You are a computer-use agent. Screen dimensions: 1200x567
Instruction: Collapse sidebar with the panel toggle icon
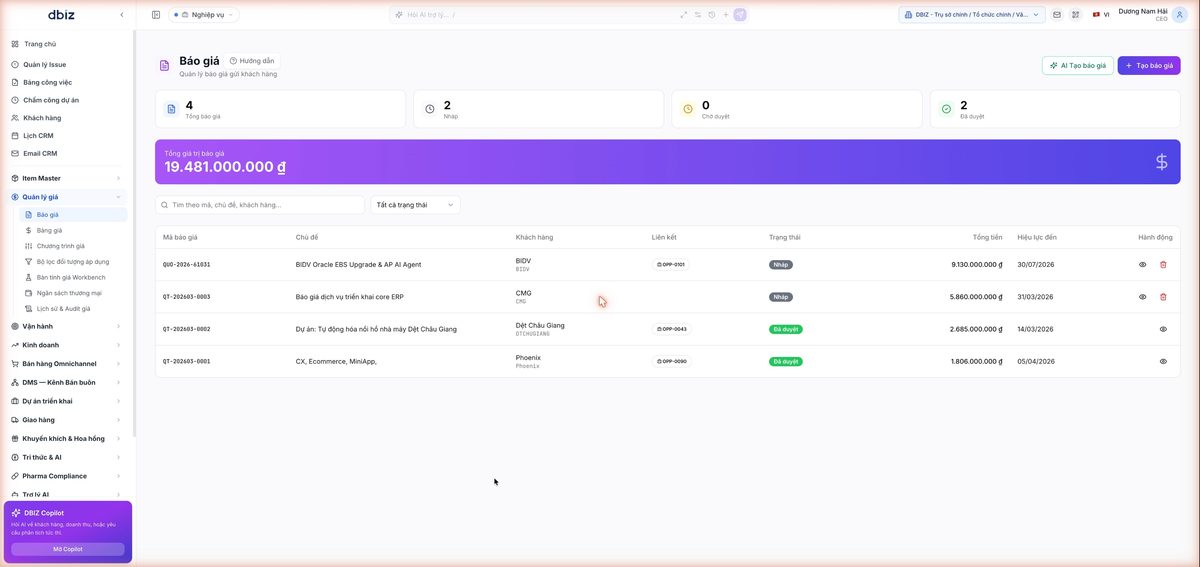(156, 15)
